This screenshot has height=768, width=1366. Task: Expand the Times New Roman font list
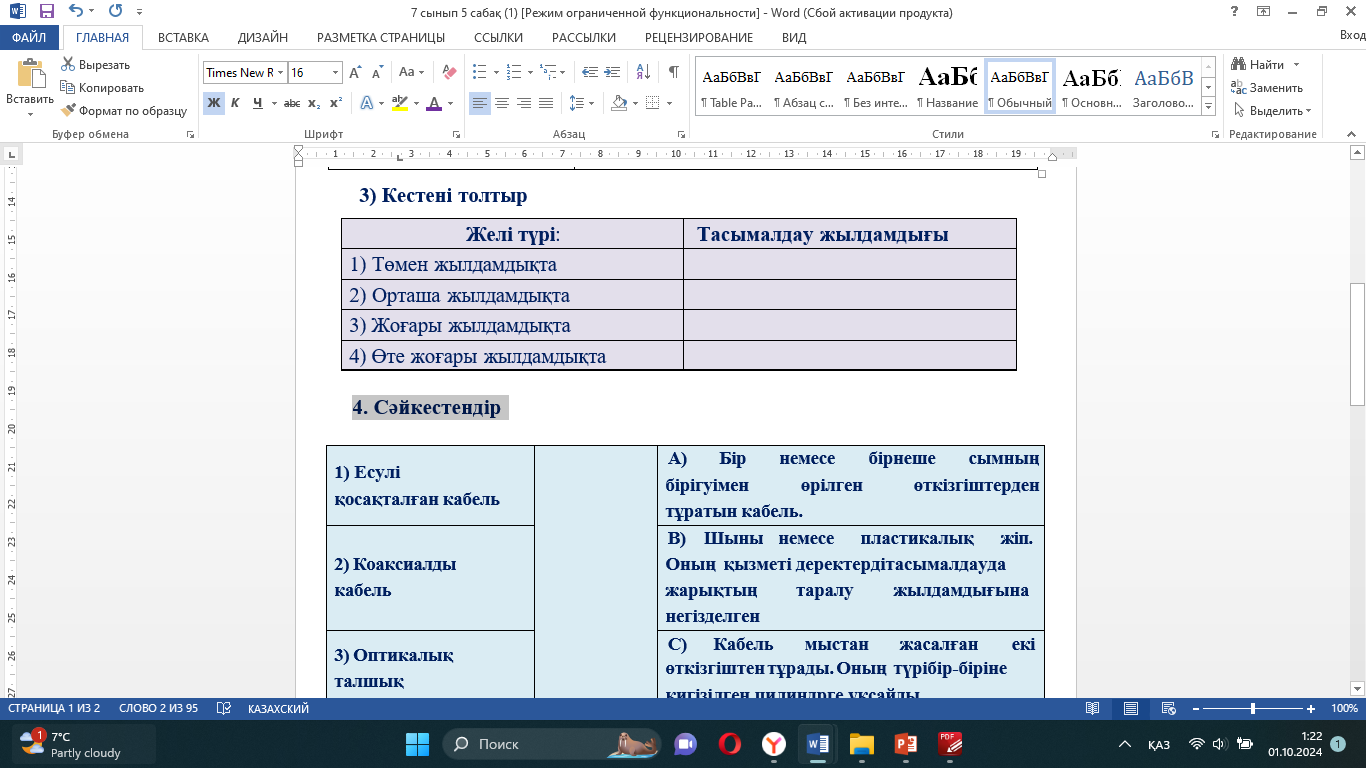click(281, 73)
